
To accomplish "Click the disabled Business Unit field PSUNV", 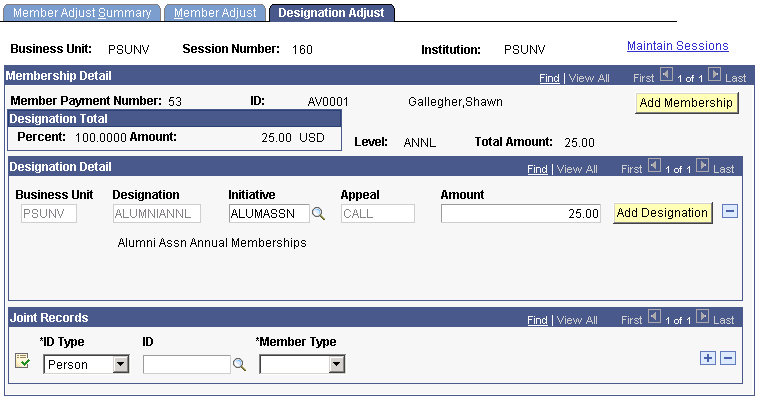I will click(x=49, y=213).
